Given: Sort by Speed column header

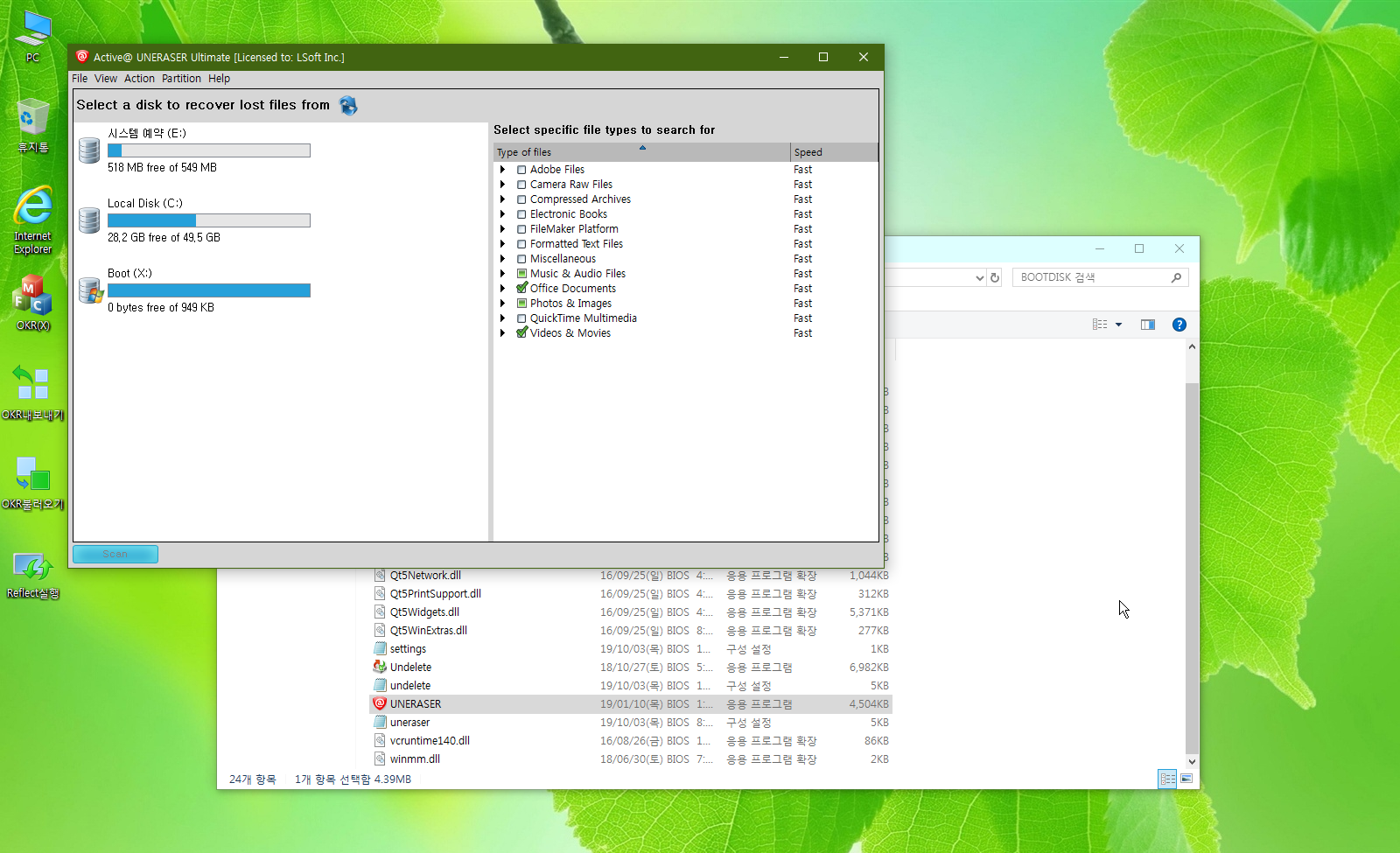Looking at the screenshot, I should pos(834,152).
